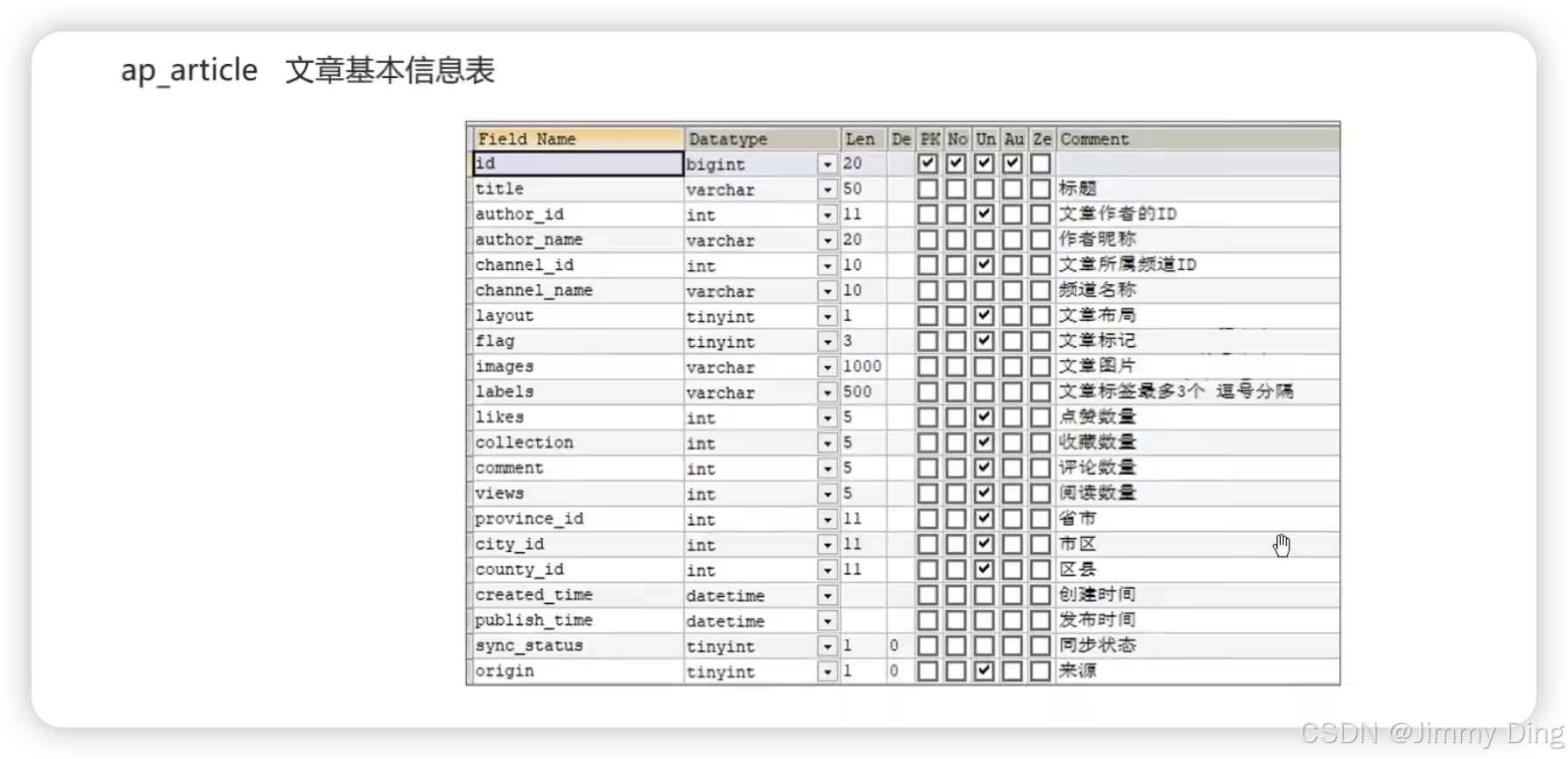Screen dimensions: 1568x759
Task: Open datatype dropdown for the flag field
Action: (827, 342)
